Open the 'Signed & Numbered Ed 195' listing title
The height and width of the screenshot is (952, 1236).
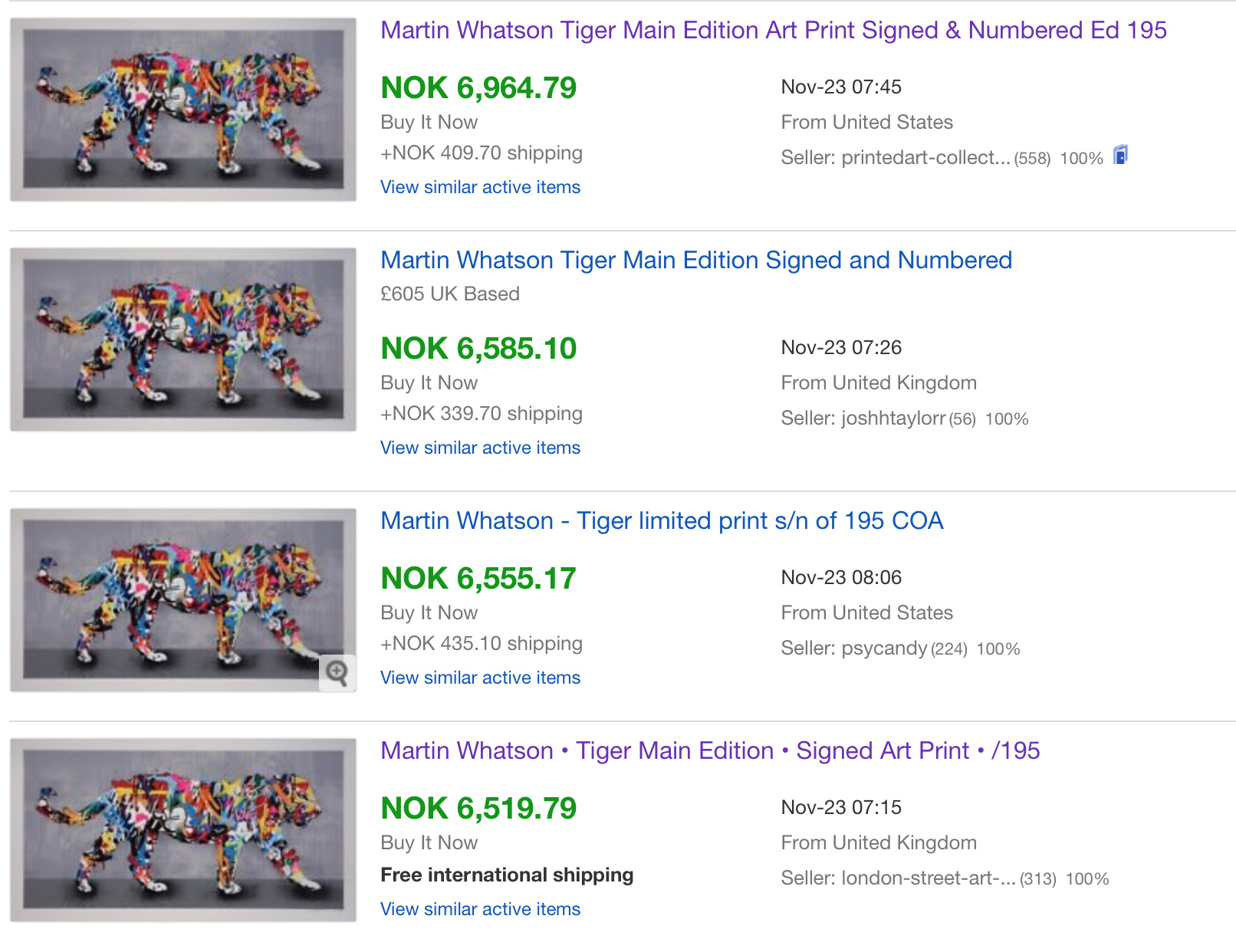click(x=773, y=31)
